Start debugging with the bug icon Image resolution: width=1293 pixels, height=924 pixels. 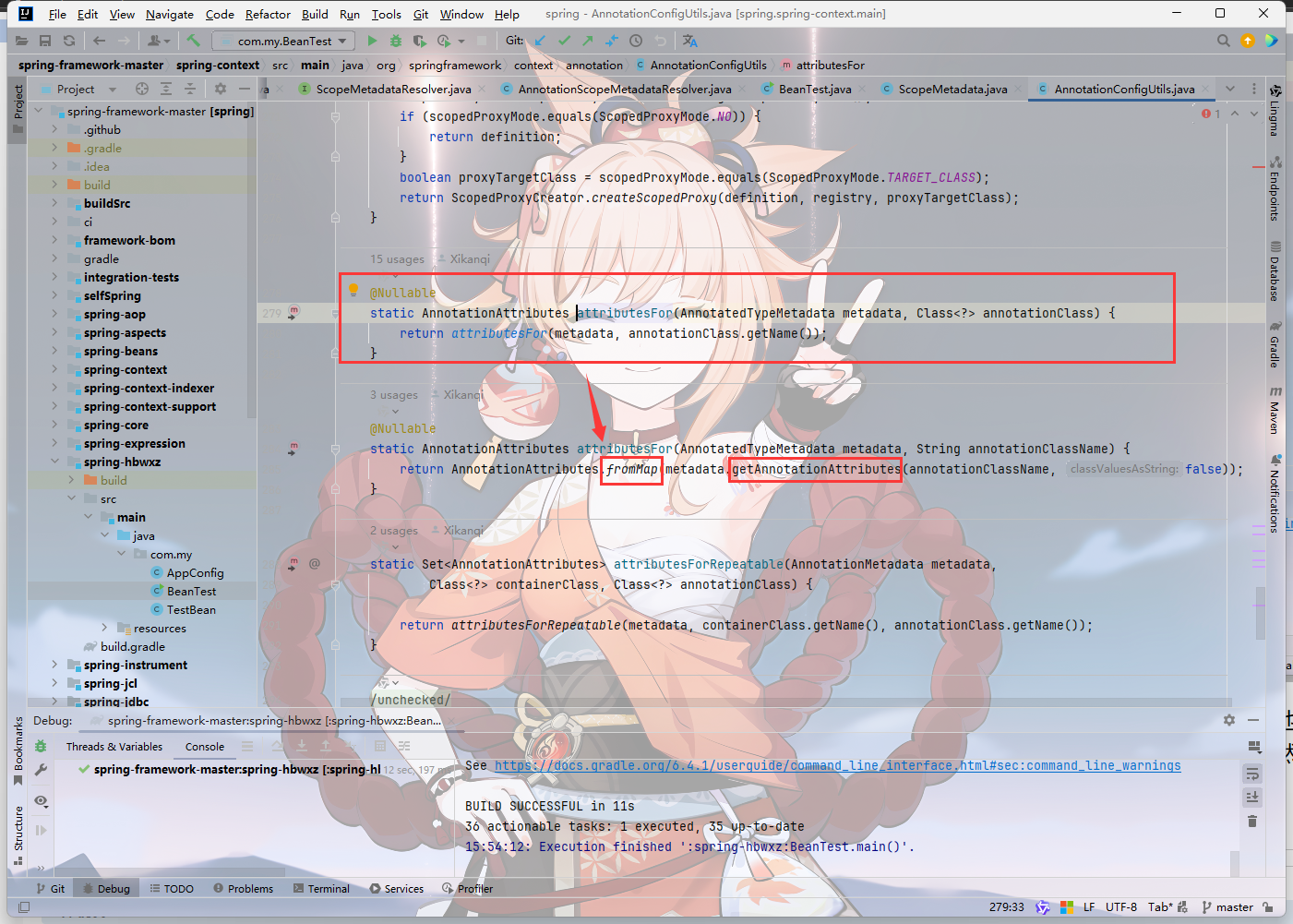coord(396,41)
